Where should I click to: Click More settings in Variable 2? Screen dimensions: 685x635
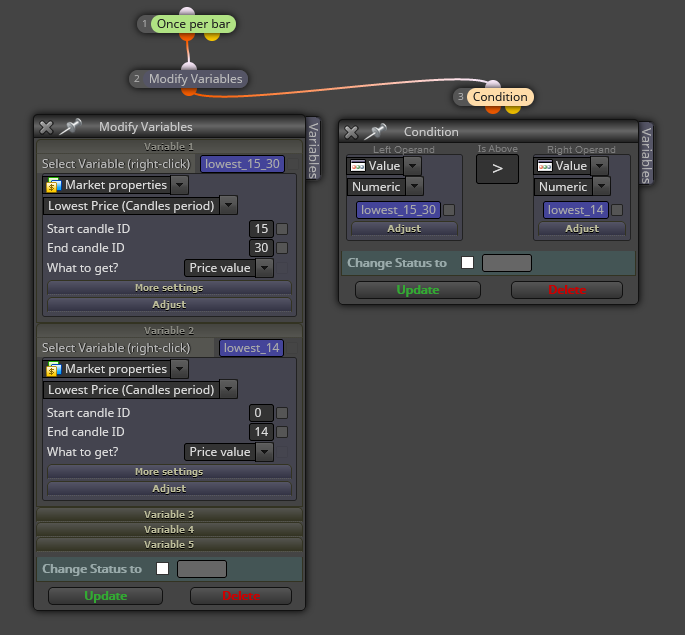point(170,472)
